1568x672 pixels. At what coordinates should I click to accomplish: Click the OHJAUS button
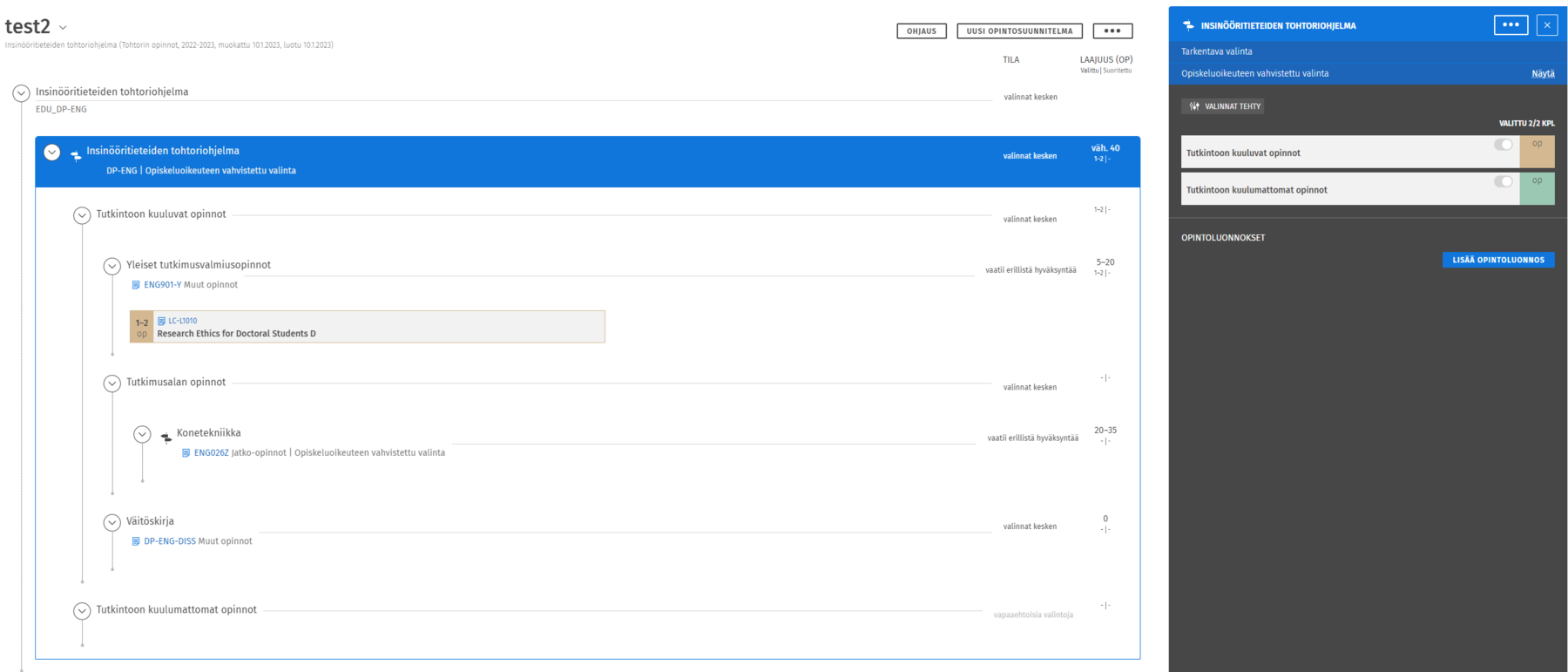(x=921, y=31)
